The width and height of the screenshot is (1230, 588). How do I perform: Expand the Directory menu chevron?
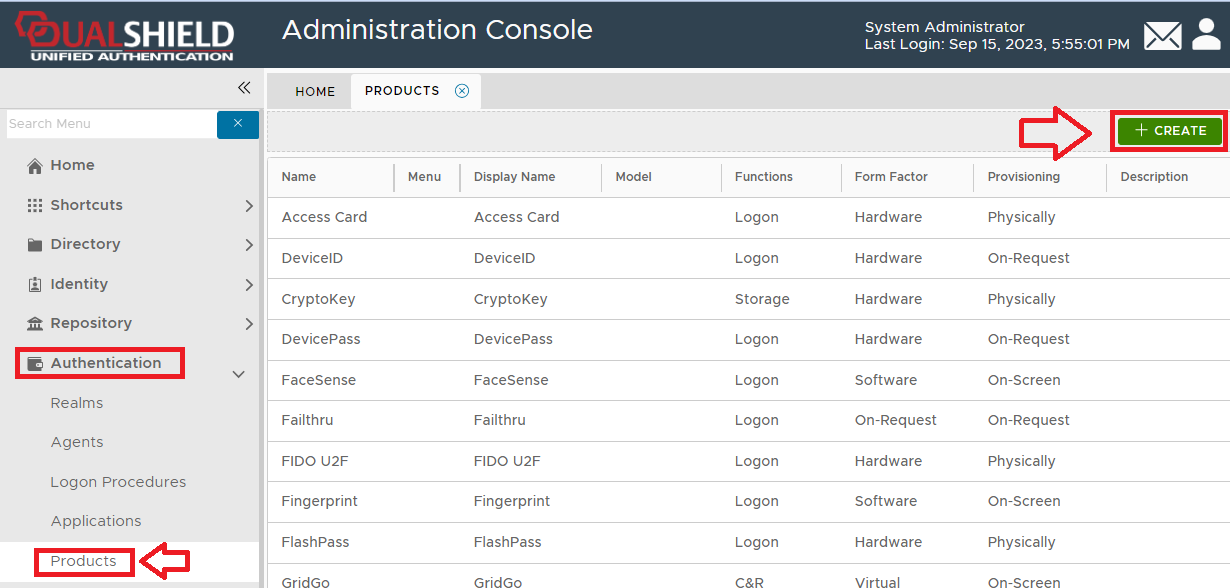click(249, 245)
